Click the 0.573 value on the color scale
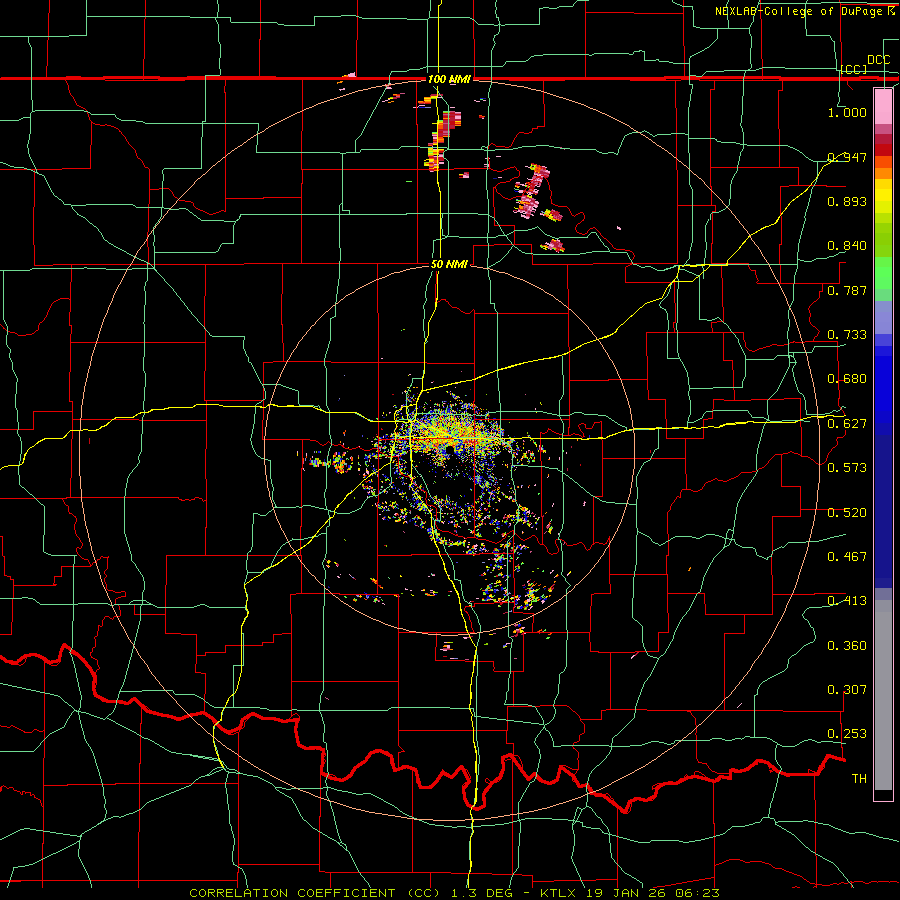 click(x=847, y=468)
